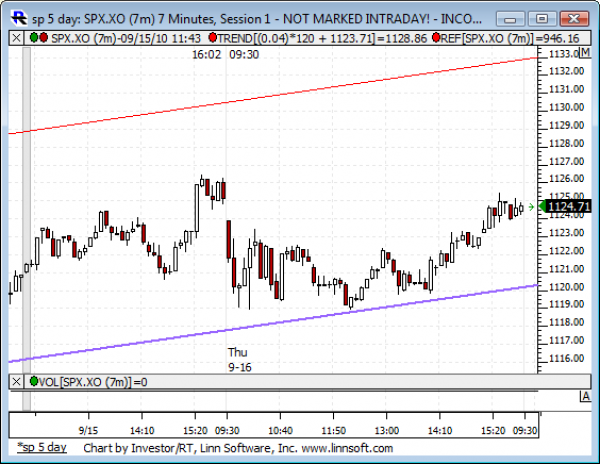Click the 10:40 time axis label
The image size is (600, 464).
280,430
